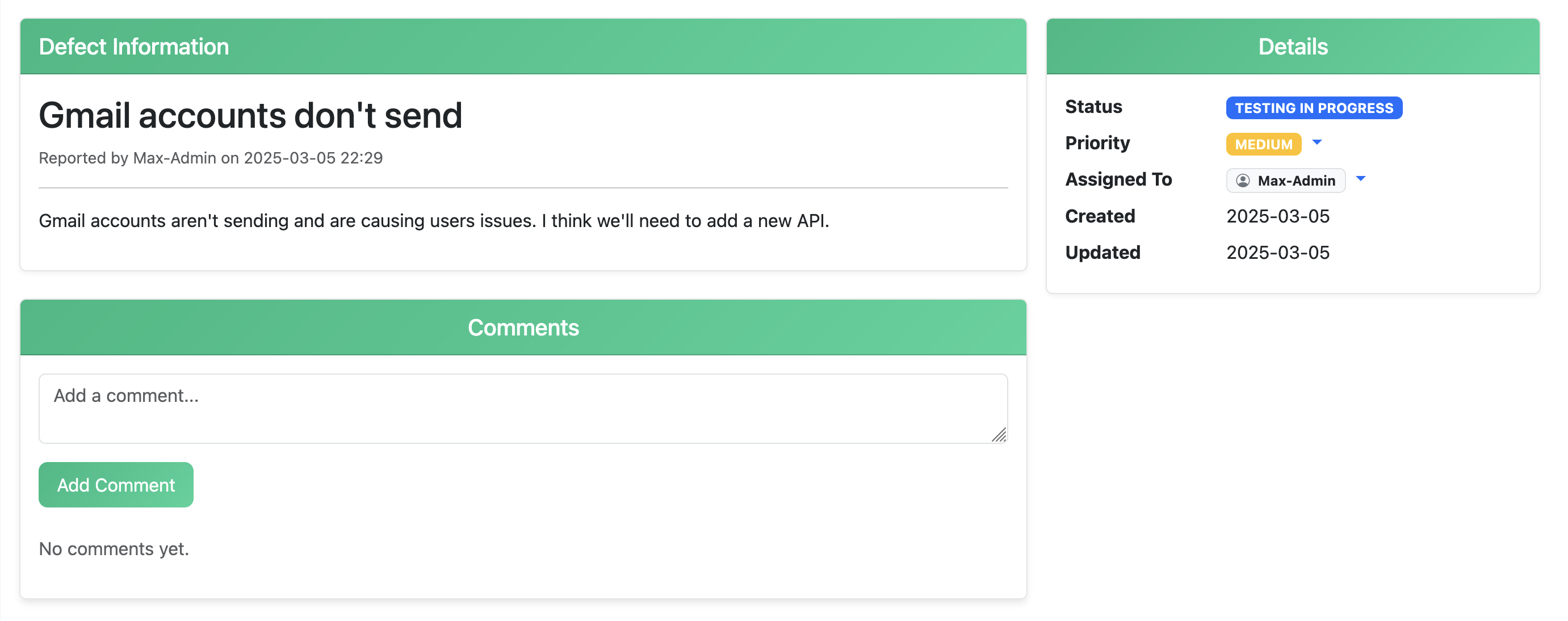This screenshot has width=1568, height=621.
Task: Click into the Add a comment field
Action: (x=522, y=408)
